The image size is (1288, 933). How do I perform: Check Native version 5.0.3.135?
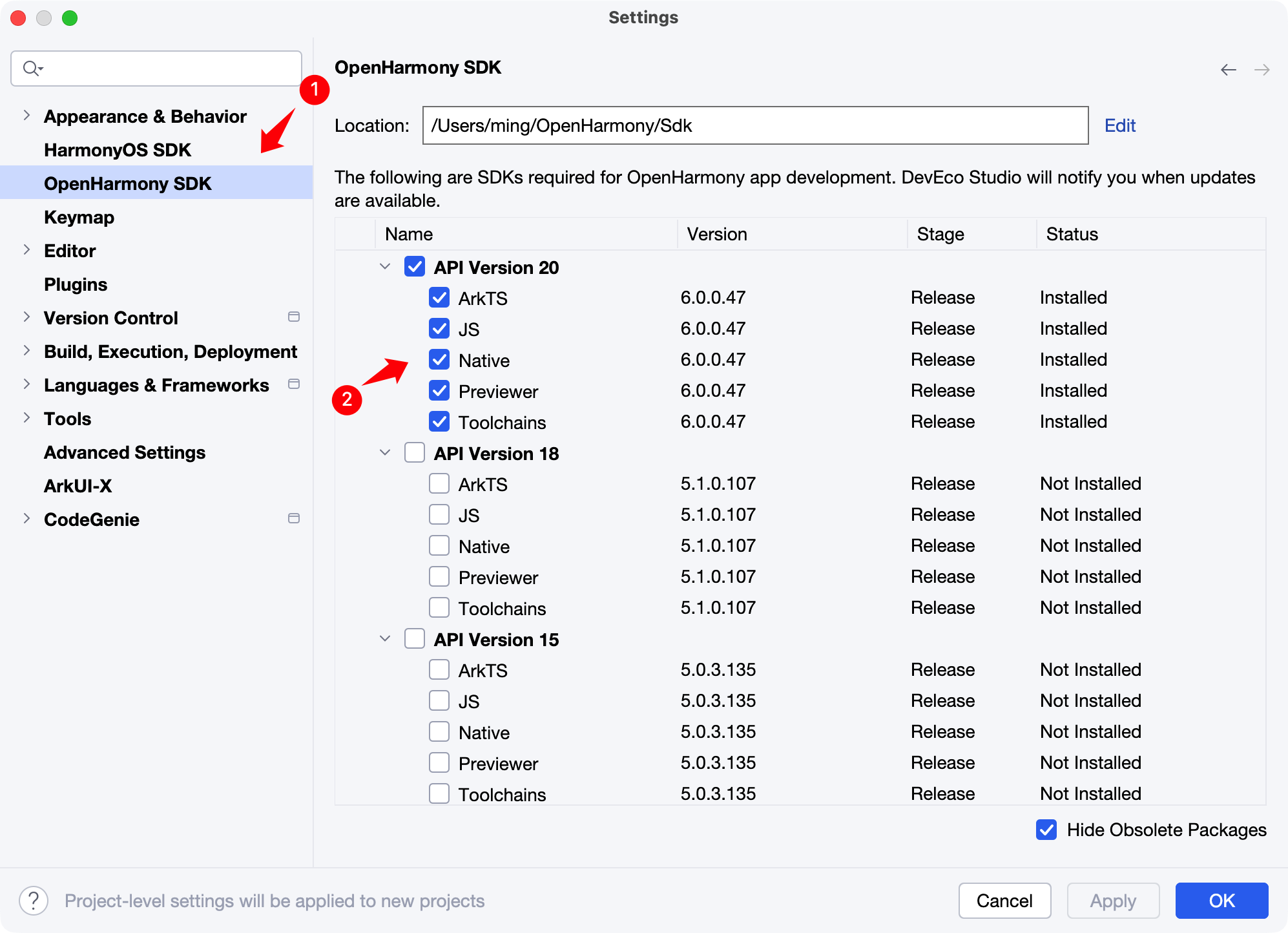click(x=439, y=731)
